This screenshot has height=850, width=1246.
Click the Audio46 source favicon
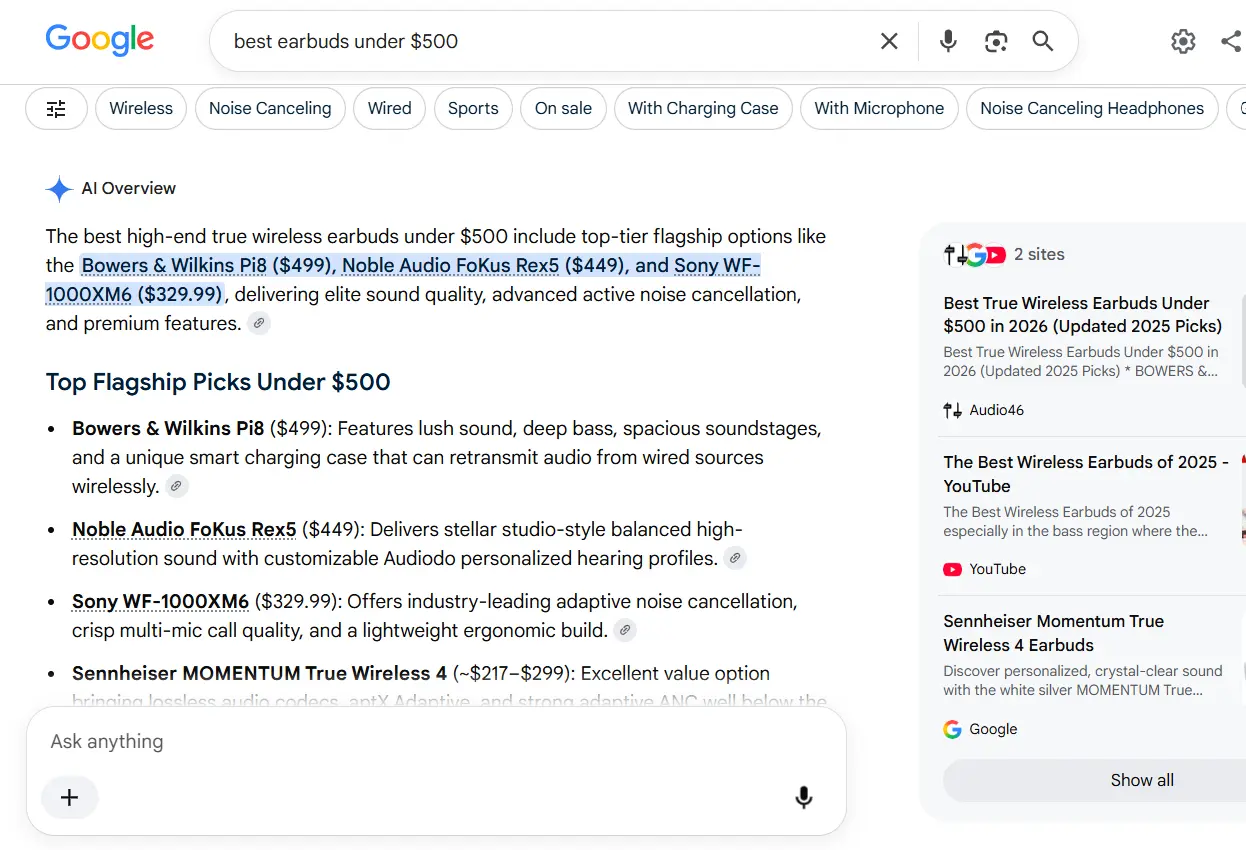pos(952,410)
